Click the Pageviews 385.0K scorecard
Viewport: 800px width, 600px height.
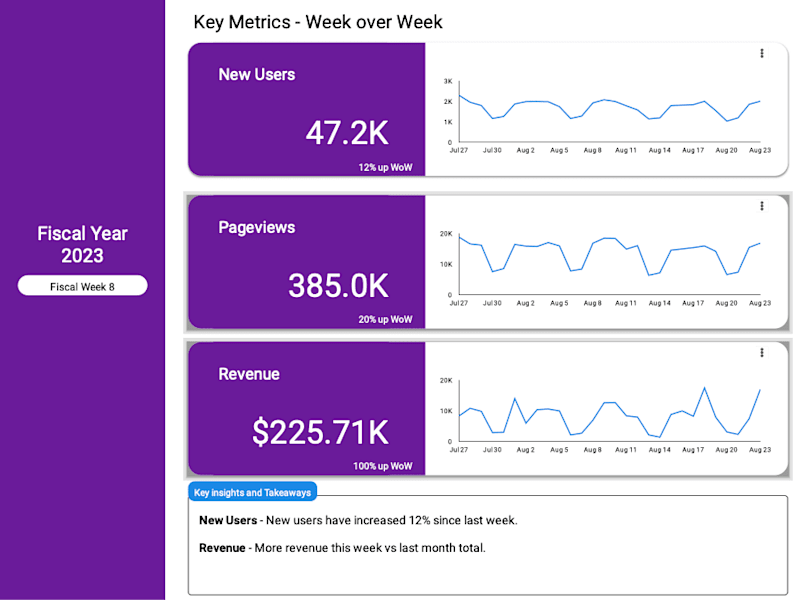[307, 262]
